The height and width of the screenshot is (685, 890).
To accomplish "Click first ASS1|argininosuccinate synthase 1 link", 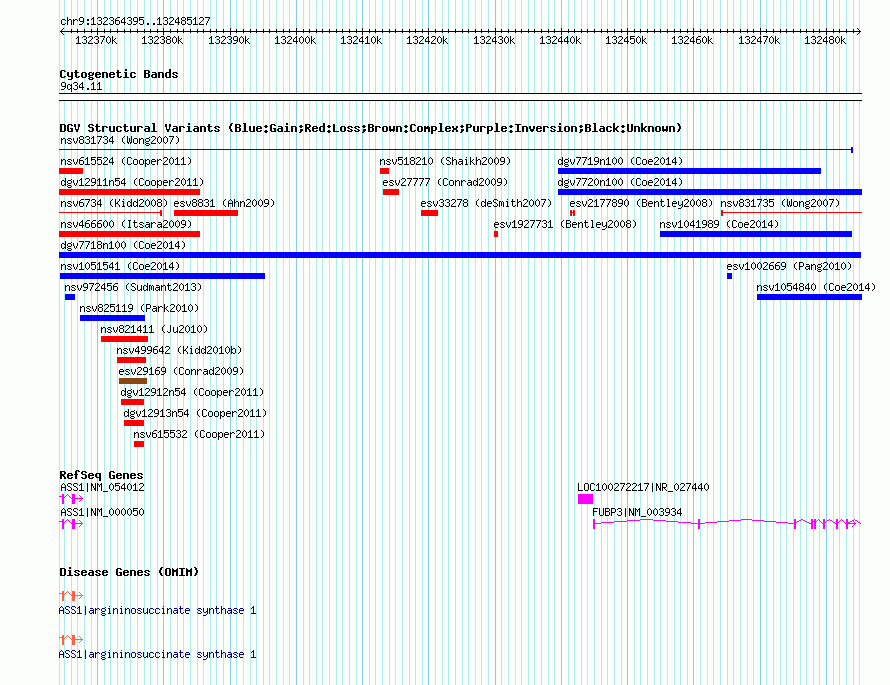I will (x=157, y=610).
